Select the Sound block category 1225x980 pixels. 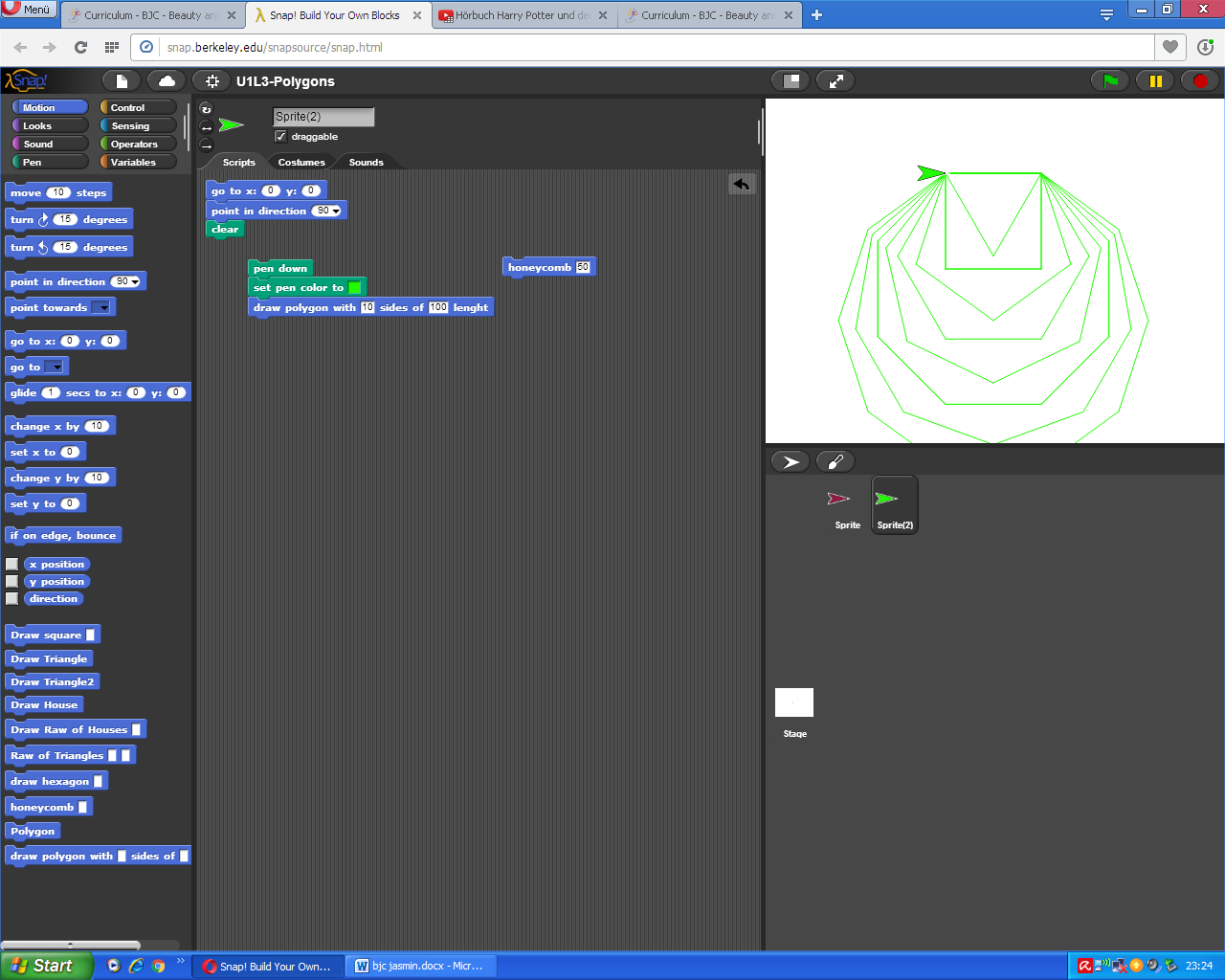coord(50,144)
